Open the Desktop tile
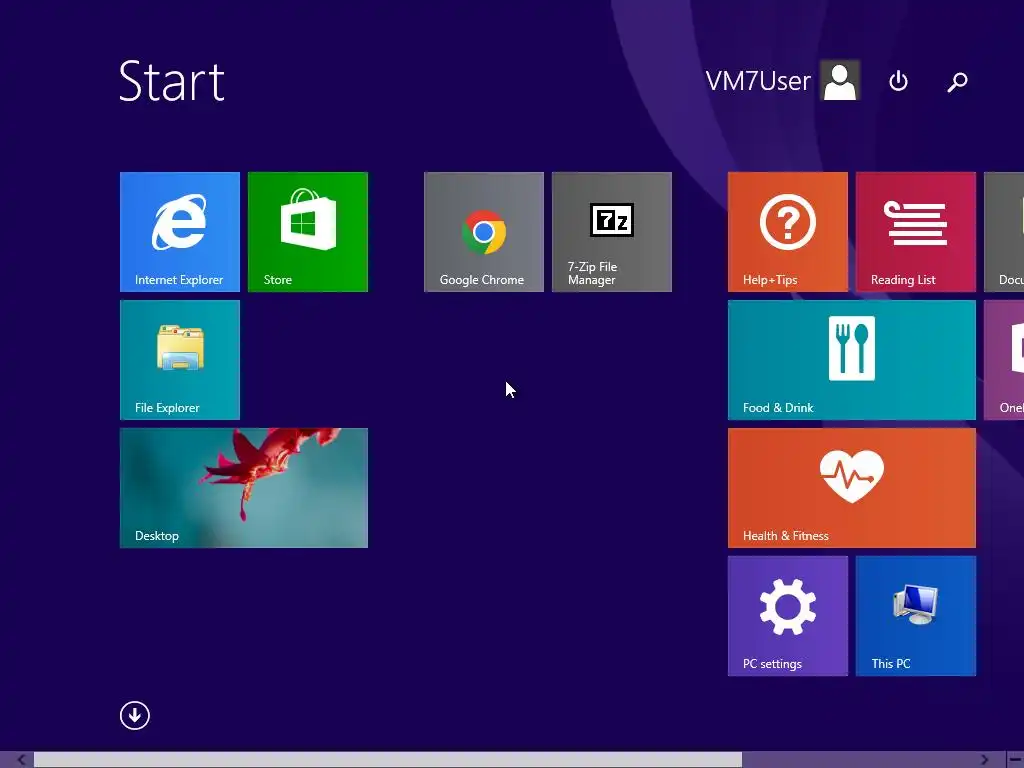Image resolution: width=1024 pixels, height=768 pixels. (244, 488)
